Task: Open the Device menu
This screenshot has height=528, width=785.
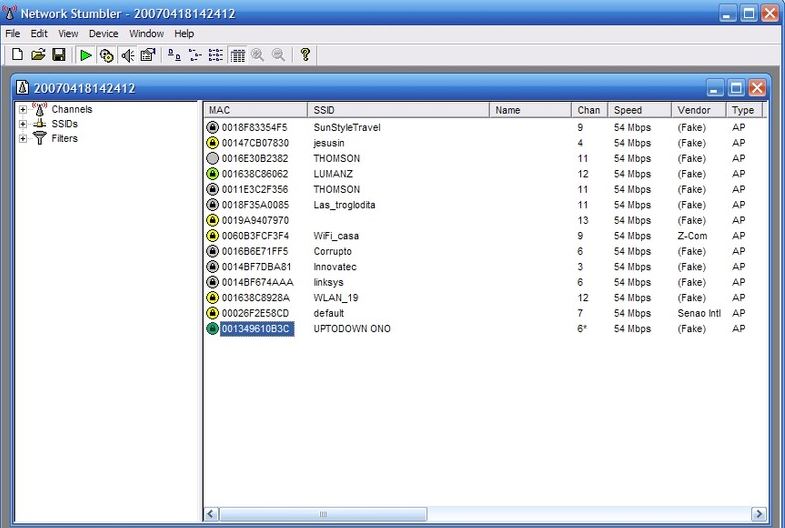Action: [x=103, y=34]
